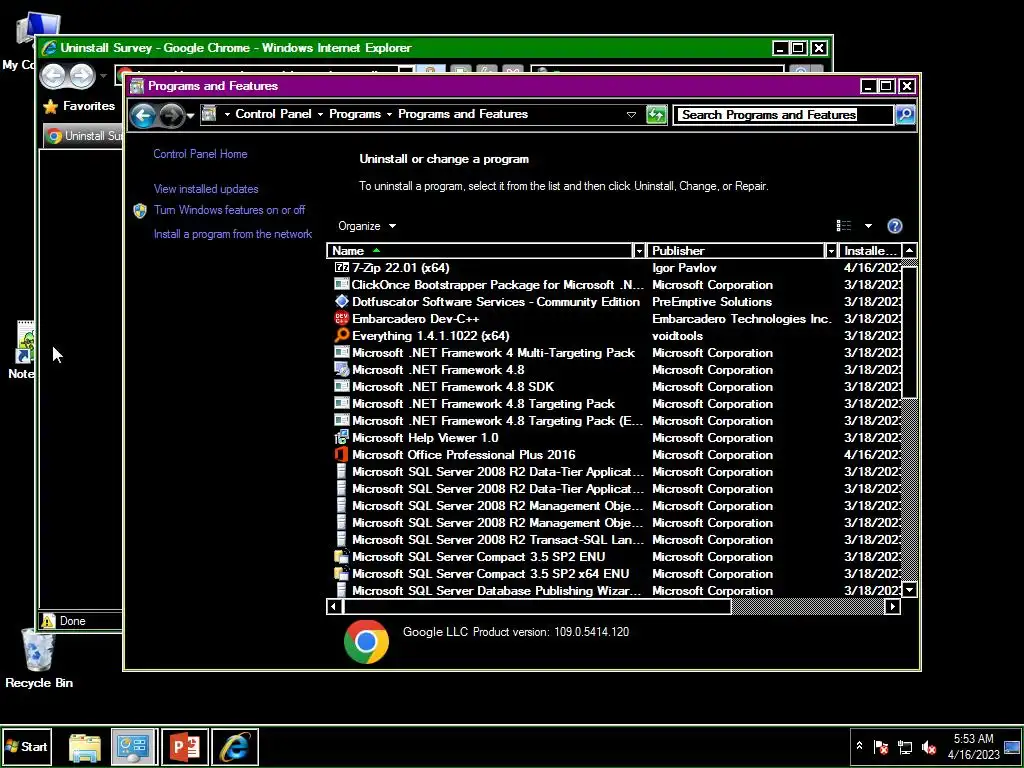The width and height of the screenshot is (1024, 768).
Task: Click the muted speaker volume tray icon
Action: coord(928,747)
